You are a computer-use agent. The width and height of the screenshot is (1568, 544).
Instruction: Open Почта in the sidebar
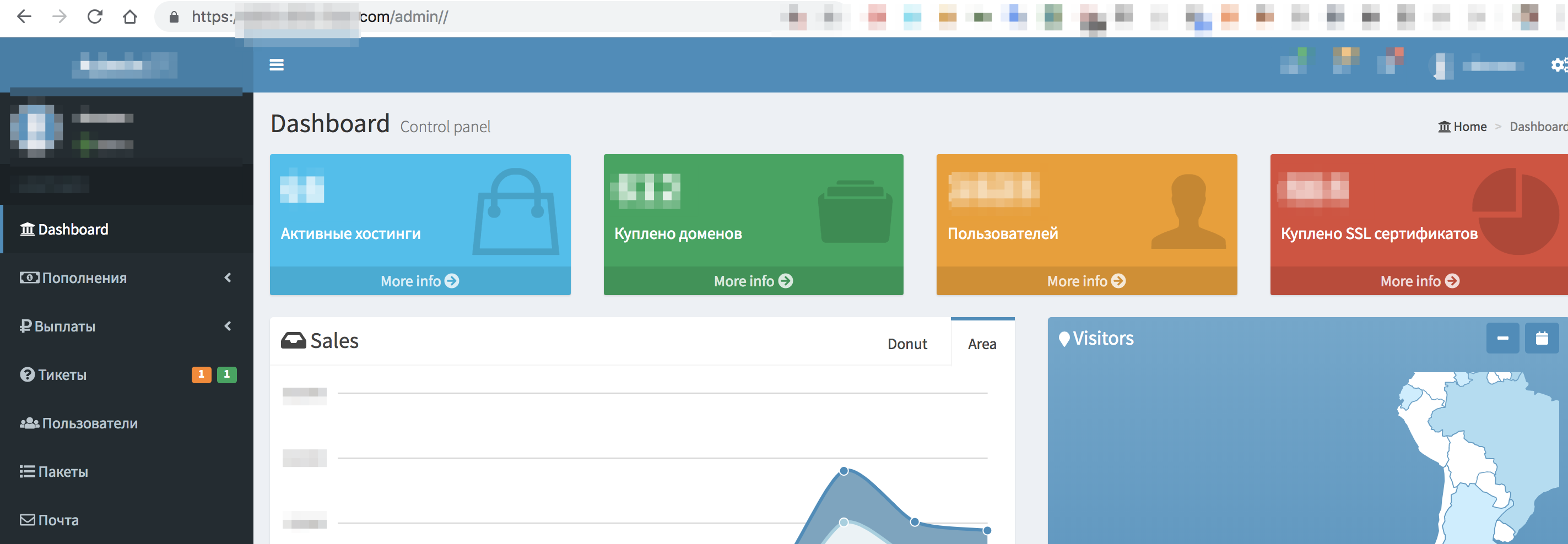pos(127,520)
